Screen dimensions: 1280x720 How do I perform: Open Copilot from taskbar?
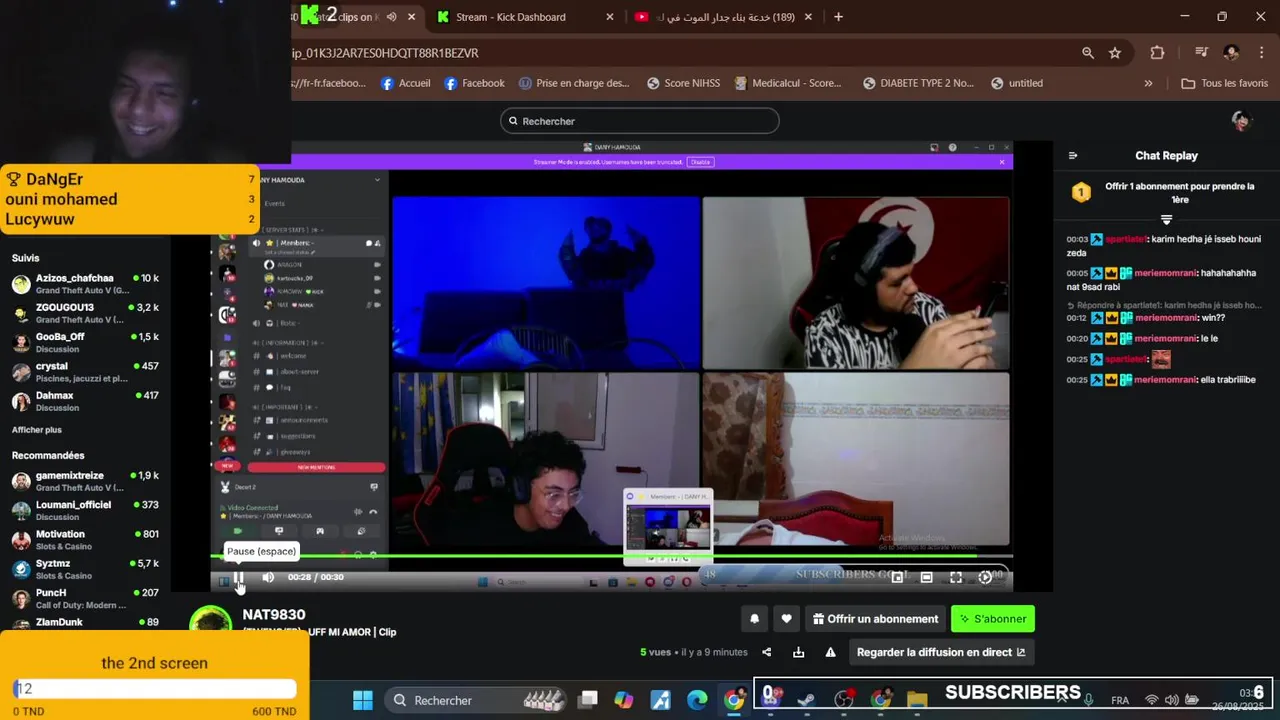(624, 700)
